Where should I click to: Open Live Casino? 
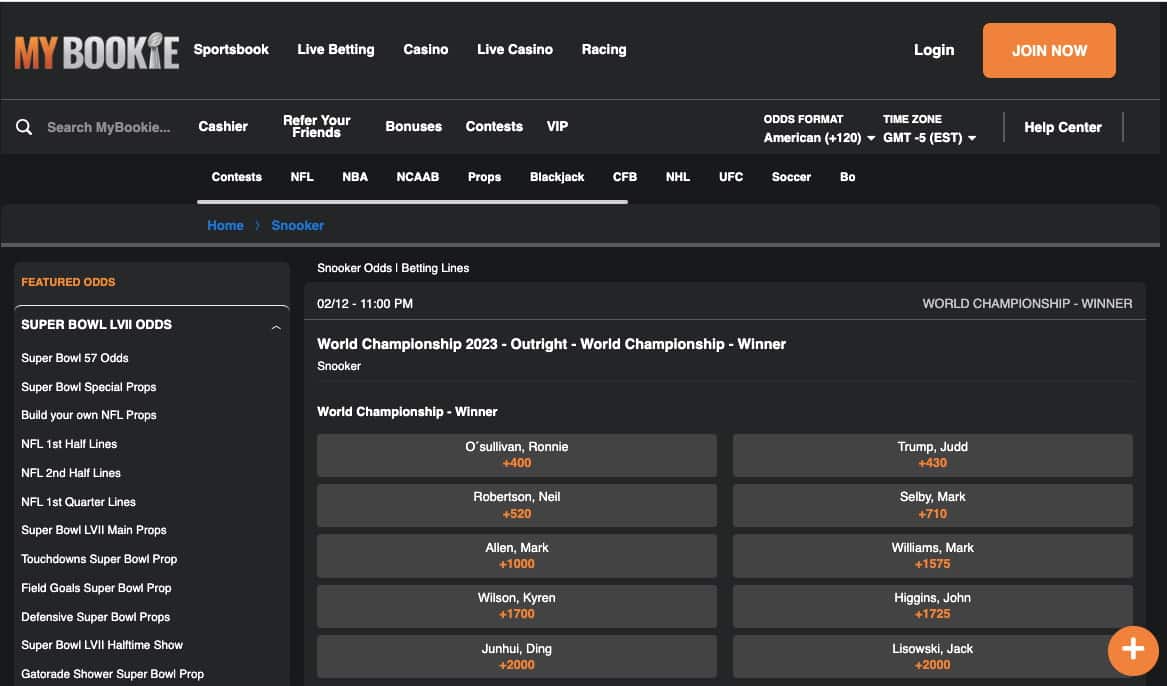pyautogui.click(x=515, y=50)
